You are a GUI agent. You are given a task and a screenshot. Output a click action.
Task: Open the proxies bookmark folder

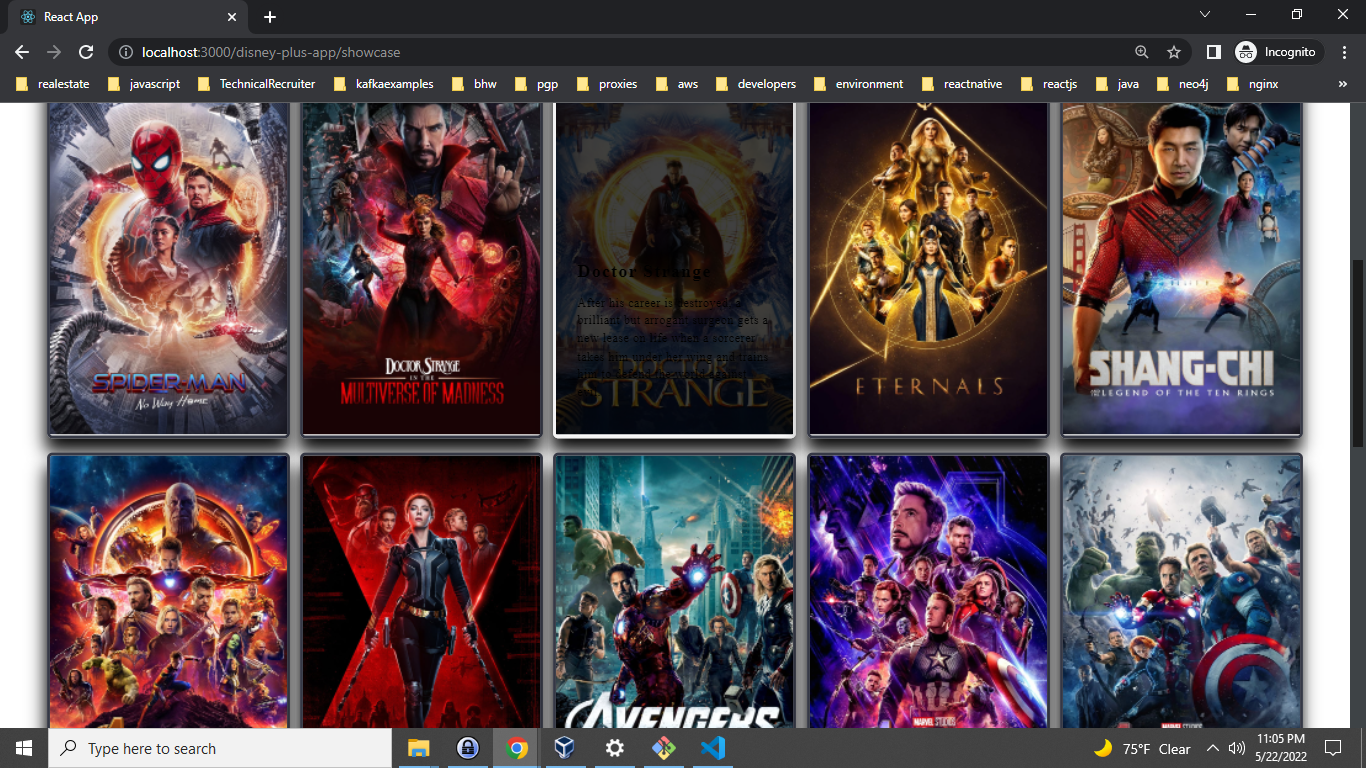[608, 84]
